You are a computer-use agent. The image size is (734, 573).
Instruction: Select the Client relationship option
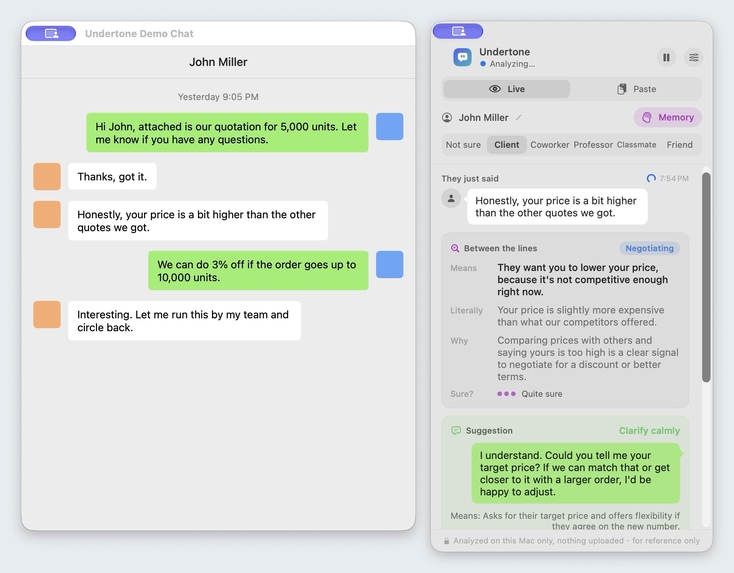[x=506, y=145]
